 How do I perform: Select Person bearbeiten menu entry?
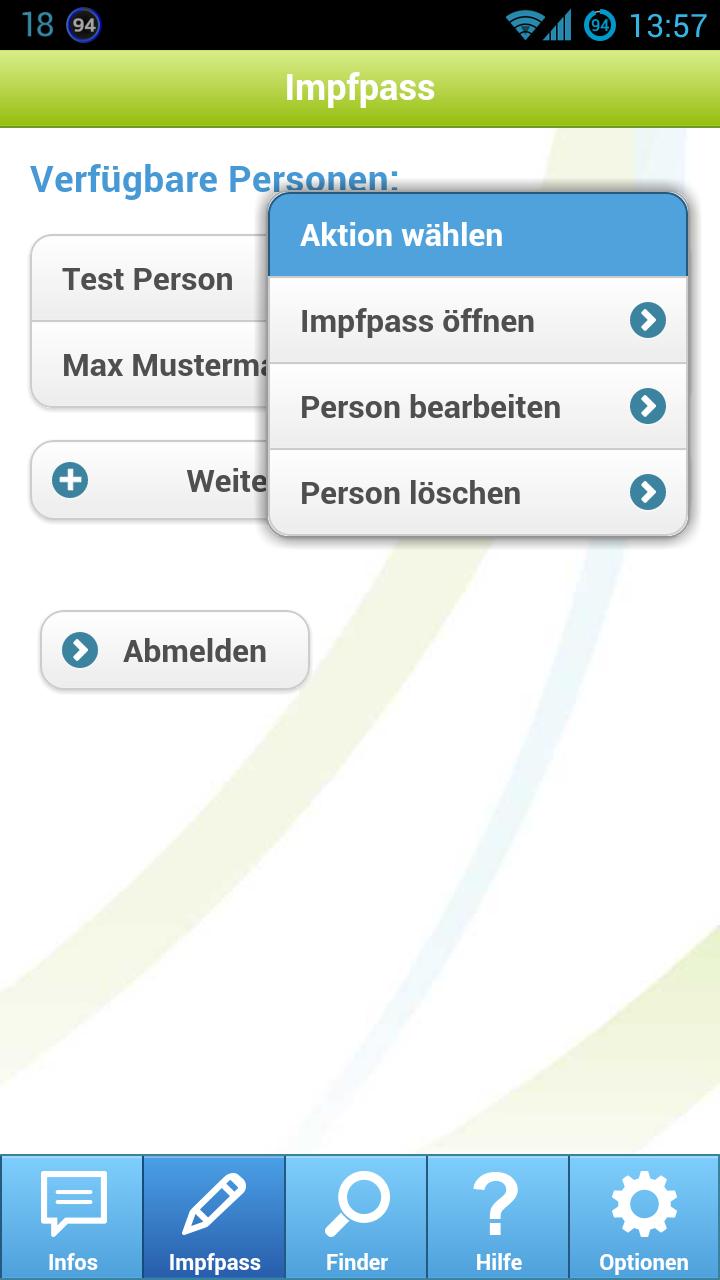(x=430, y=407)
